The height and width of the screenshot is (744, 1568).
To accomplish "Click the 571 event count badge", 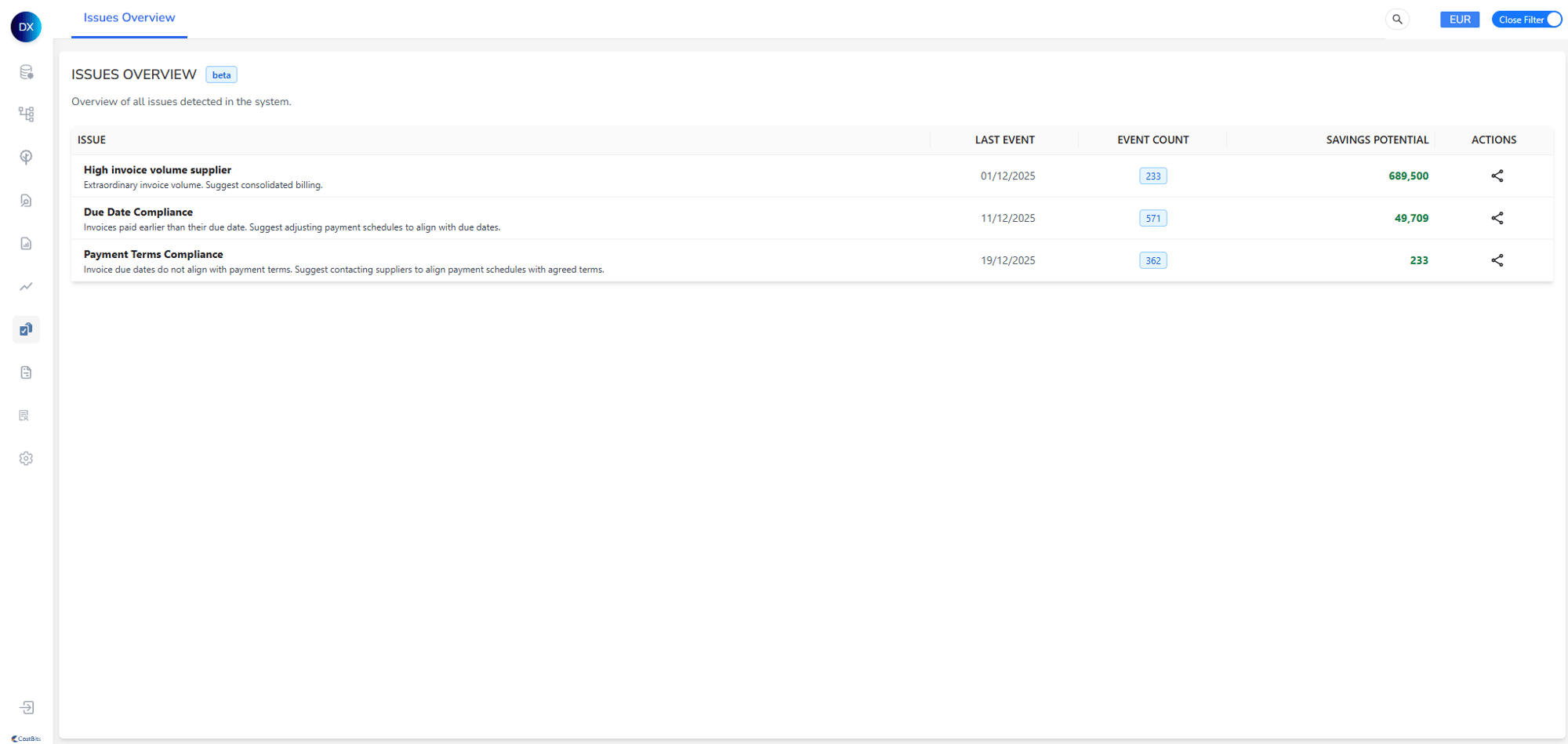I will [1152, 219].
